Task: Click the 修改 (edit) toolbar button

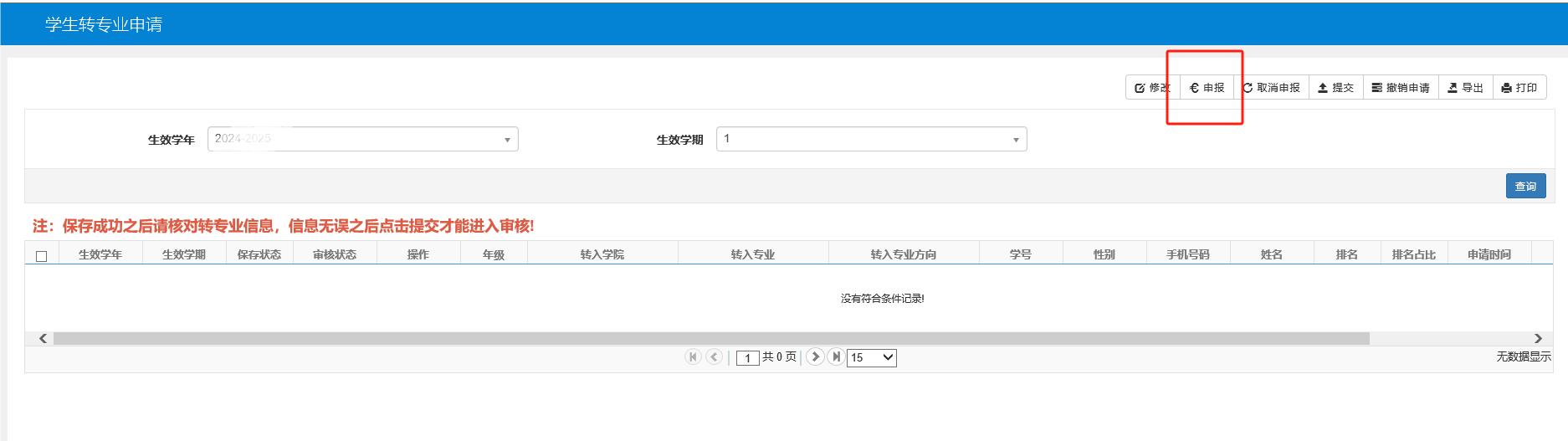Action: [x=1152, y=88]
